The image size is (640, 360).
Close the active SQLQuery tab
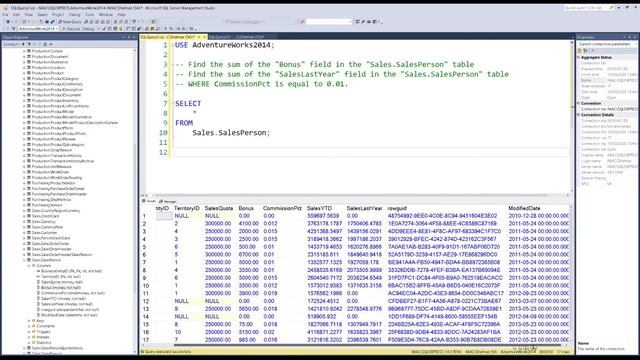(x=204, y=37)
